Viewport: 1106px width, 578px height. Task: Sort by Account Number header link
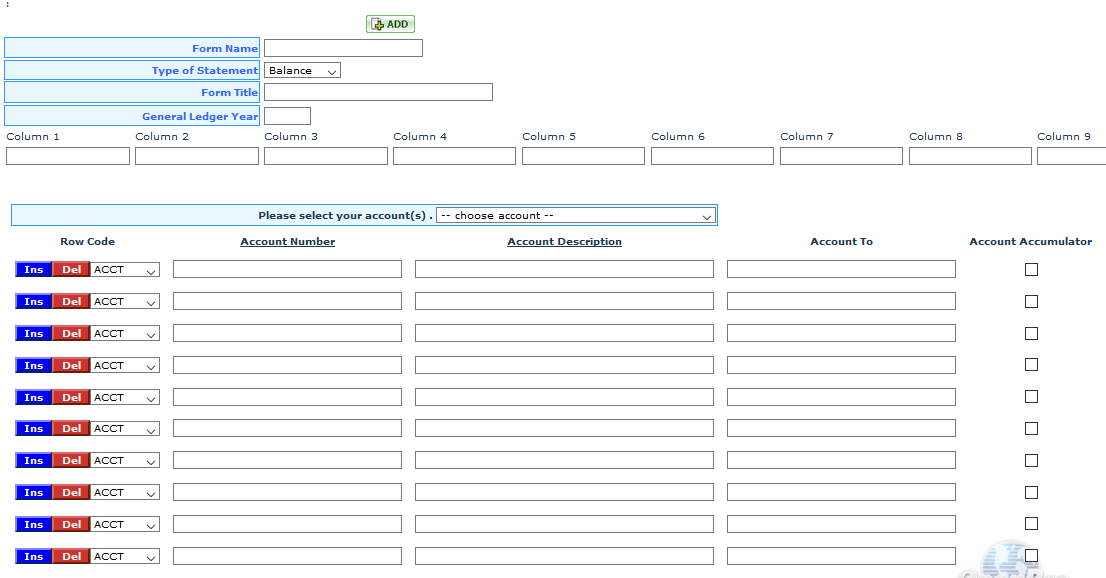pos(287,242)
